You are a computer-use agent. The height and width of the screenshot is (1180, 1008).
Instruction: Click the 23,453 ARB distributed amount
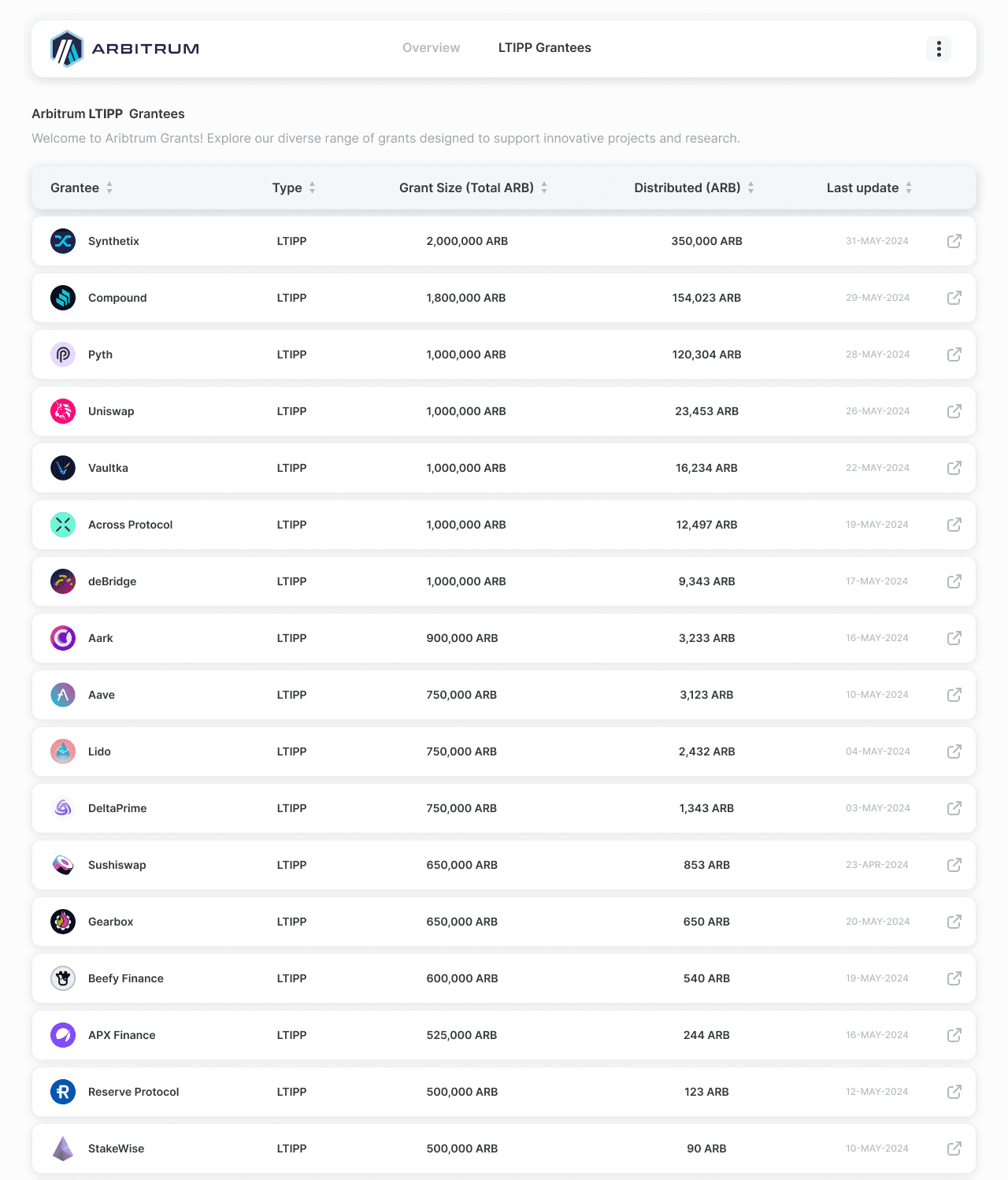tap(707, 411)
